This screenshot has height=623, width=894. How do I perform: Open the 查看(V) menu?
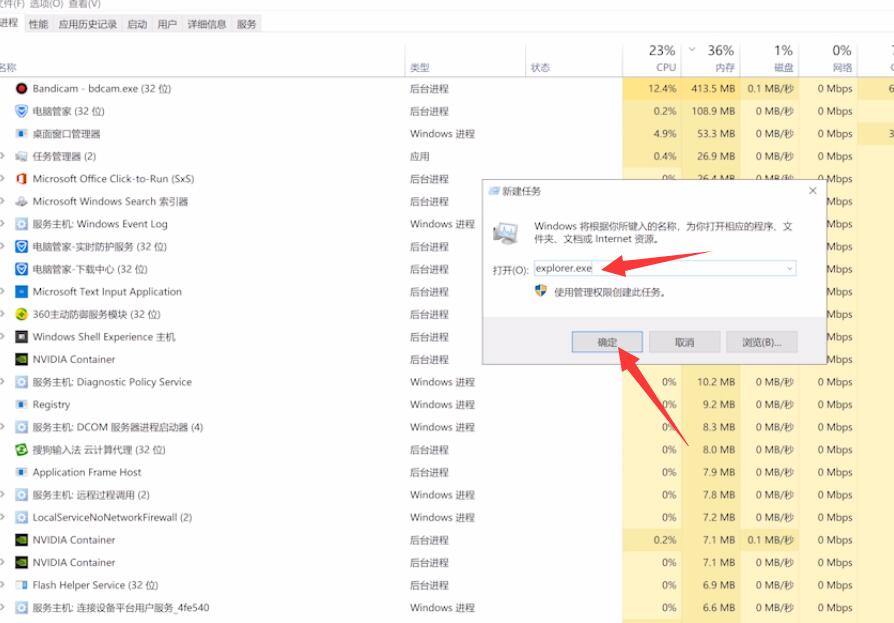point(84,4)
